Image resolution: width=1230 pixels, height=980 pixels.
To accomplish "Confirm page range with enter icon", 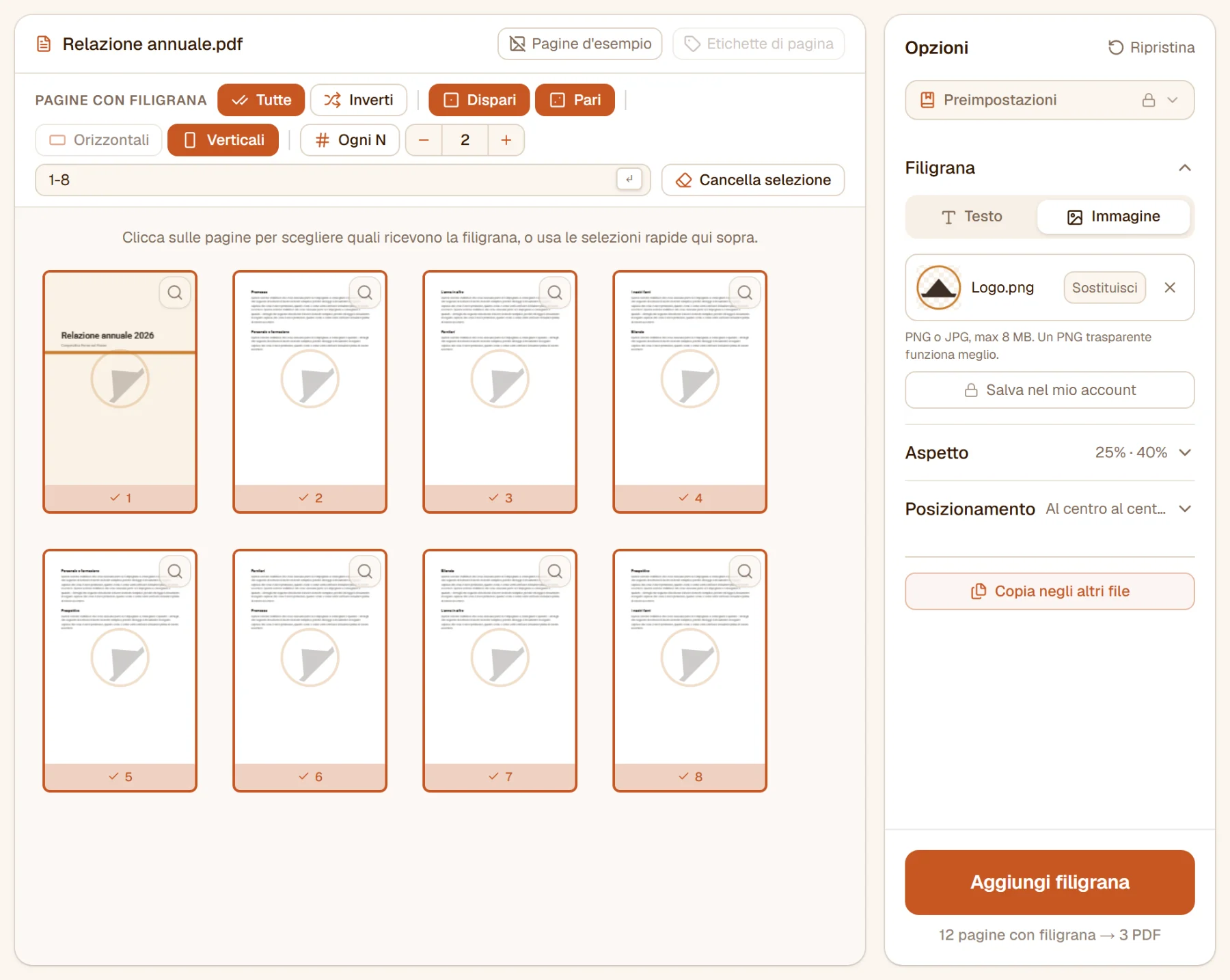I will 629,179.
